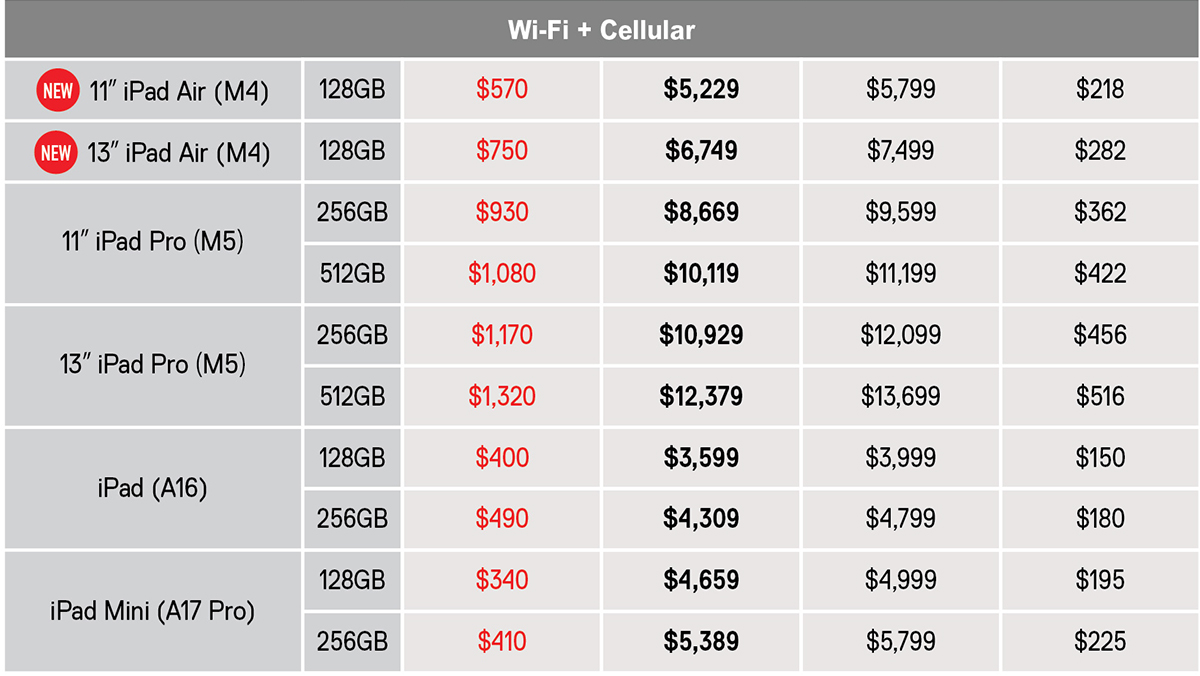Click the $13,699 original price
The image size is (1200, 676).
pyautogui.click(x=901, y=397)
